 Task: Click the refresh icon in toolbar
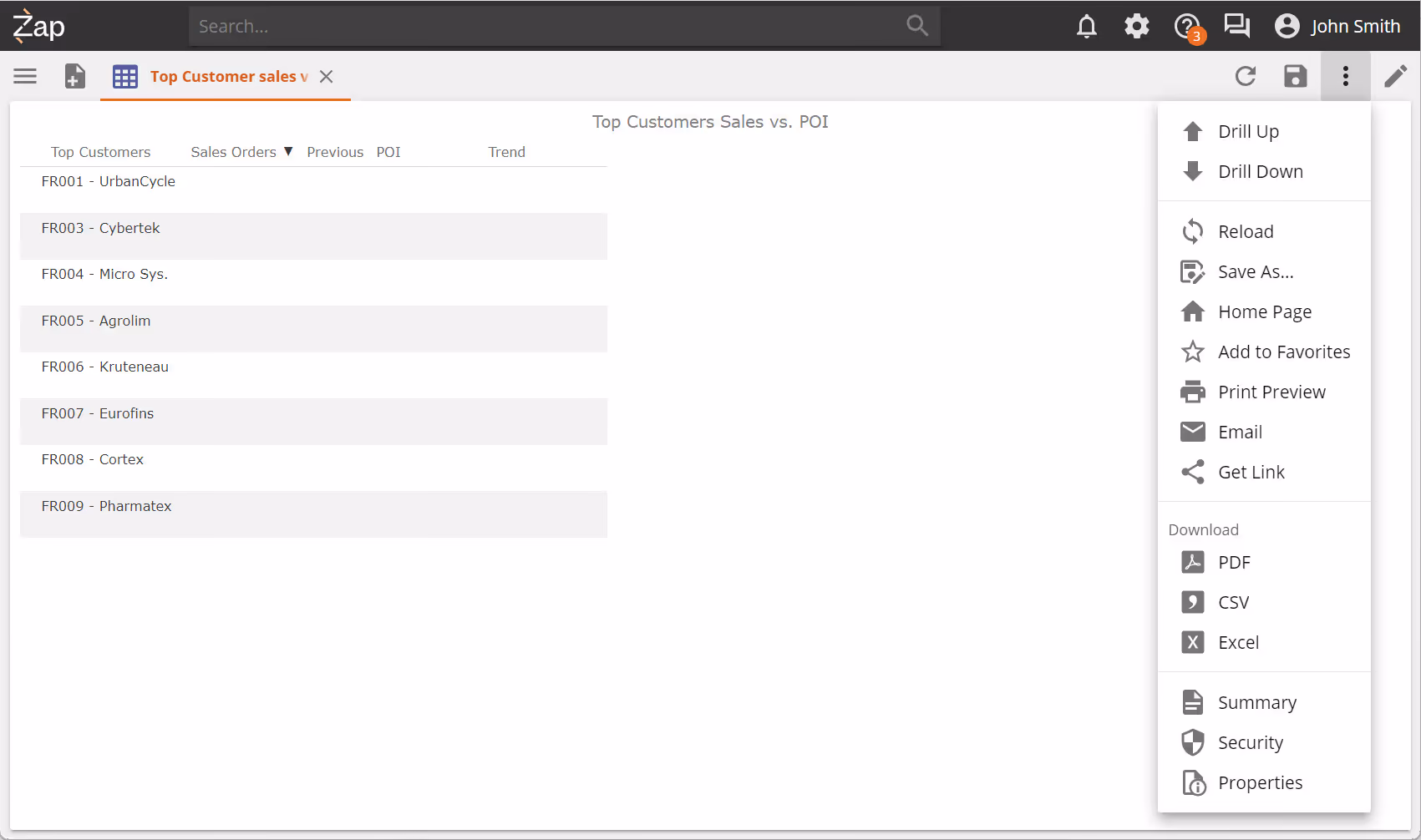[x=1245, y=77]
